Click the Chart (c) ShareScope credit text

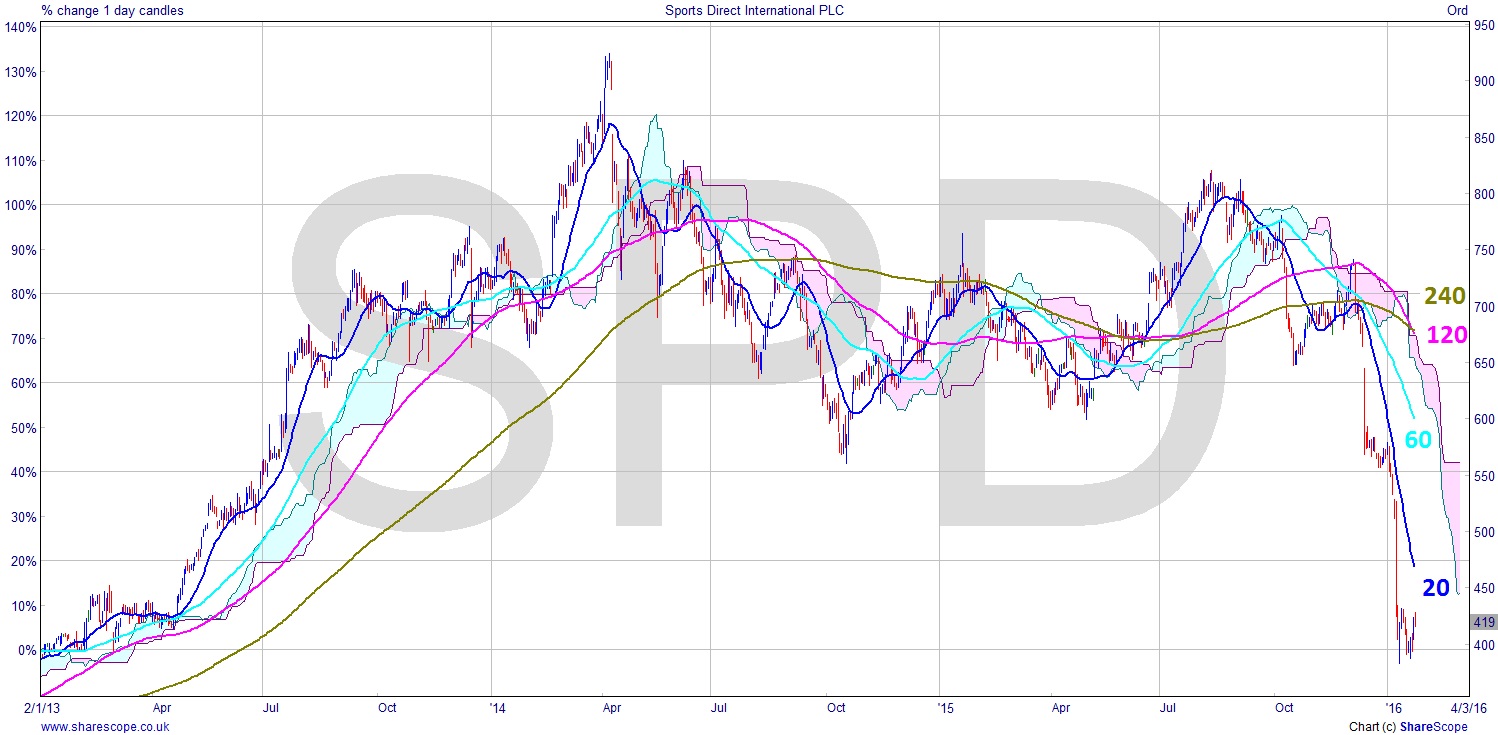1408,727
